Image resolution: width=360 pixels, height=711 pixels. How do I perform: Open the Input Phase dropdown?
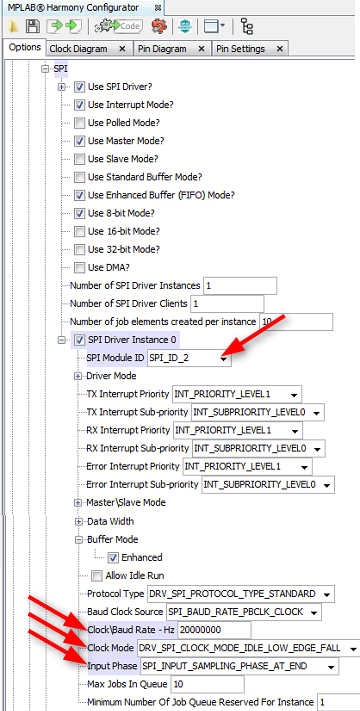(x=239, y=666)
